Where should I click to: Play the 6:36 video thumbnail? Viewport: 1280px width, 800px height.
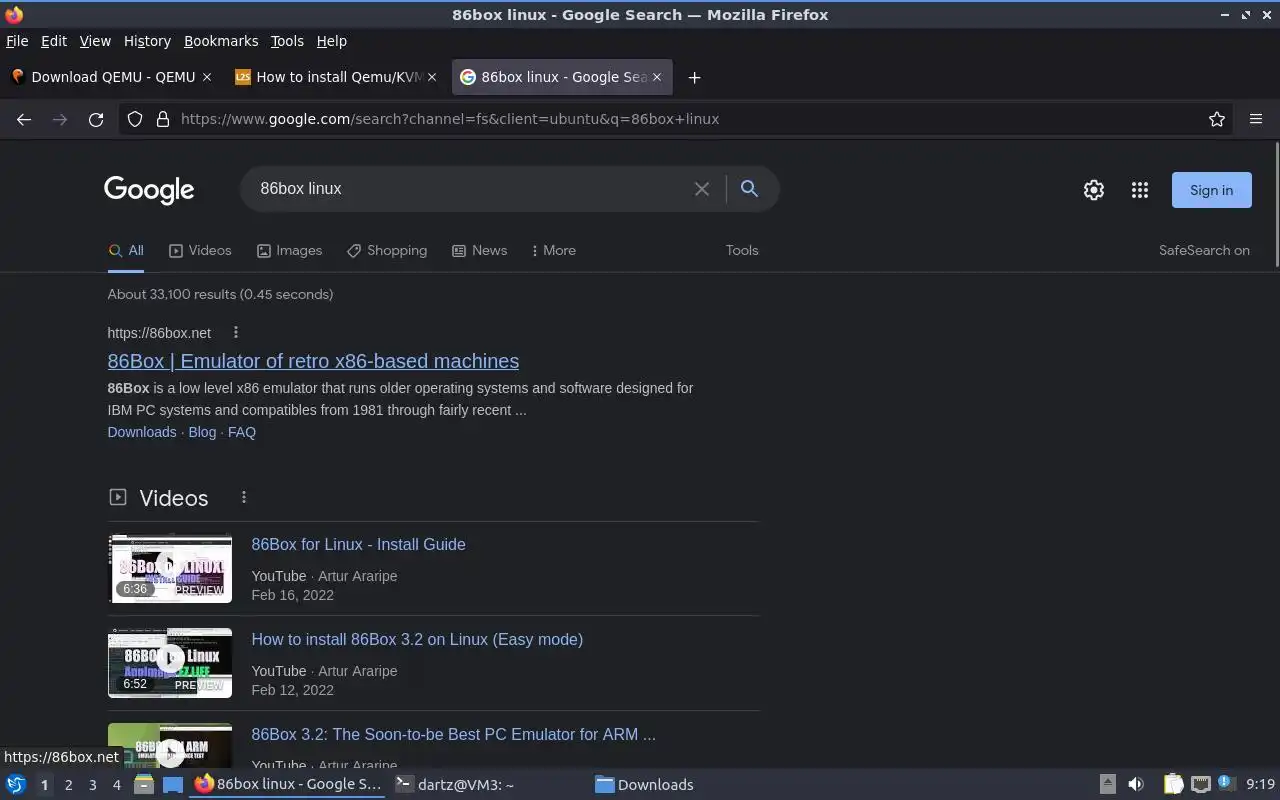tap(170, 568)
